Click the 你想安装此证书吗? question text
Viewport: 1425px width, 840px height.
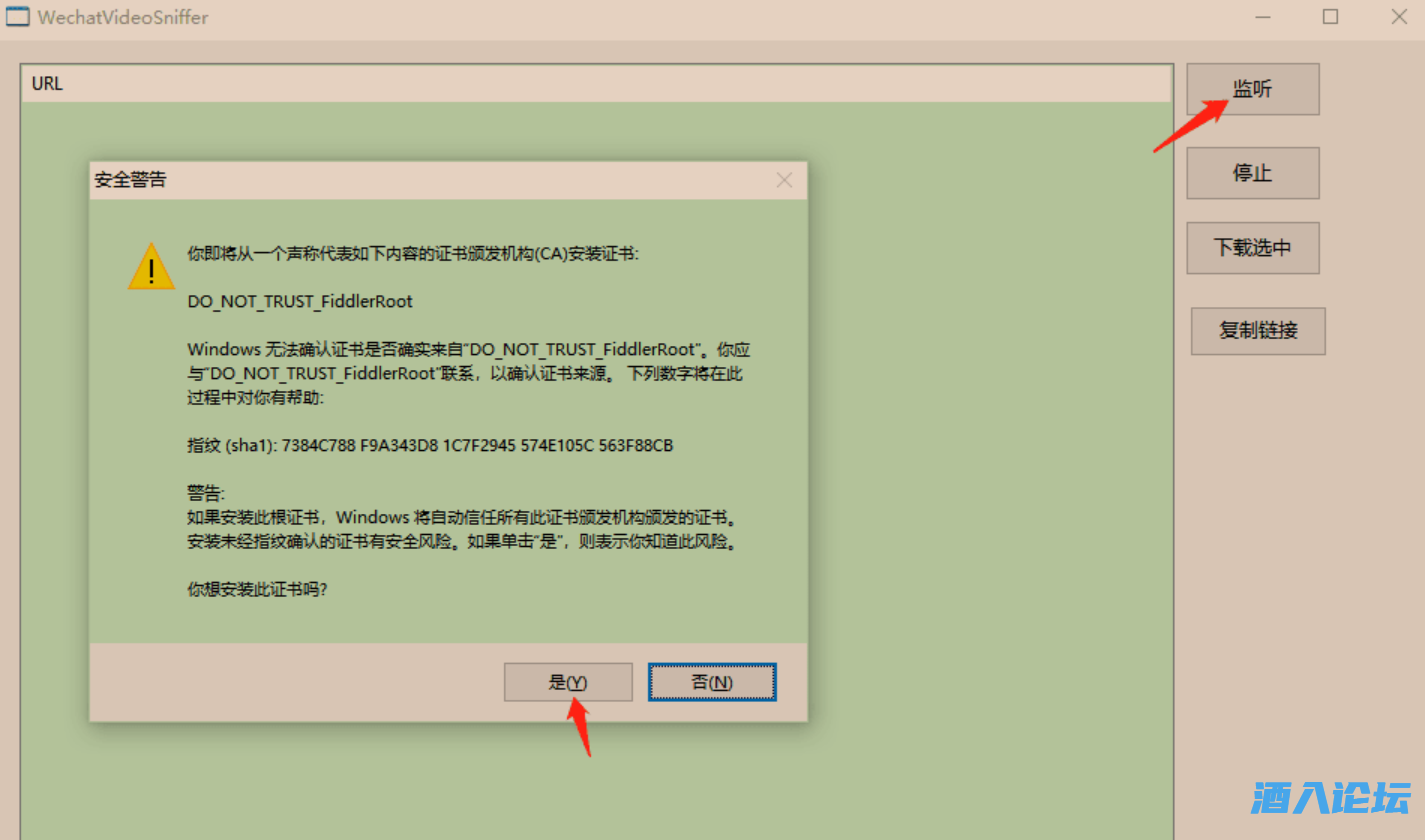click(x=258, y=589)
